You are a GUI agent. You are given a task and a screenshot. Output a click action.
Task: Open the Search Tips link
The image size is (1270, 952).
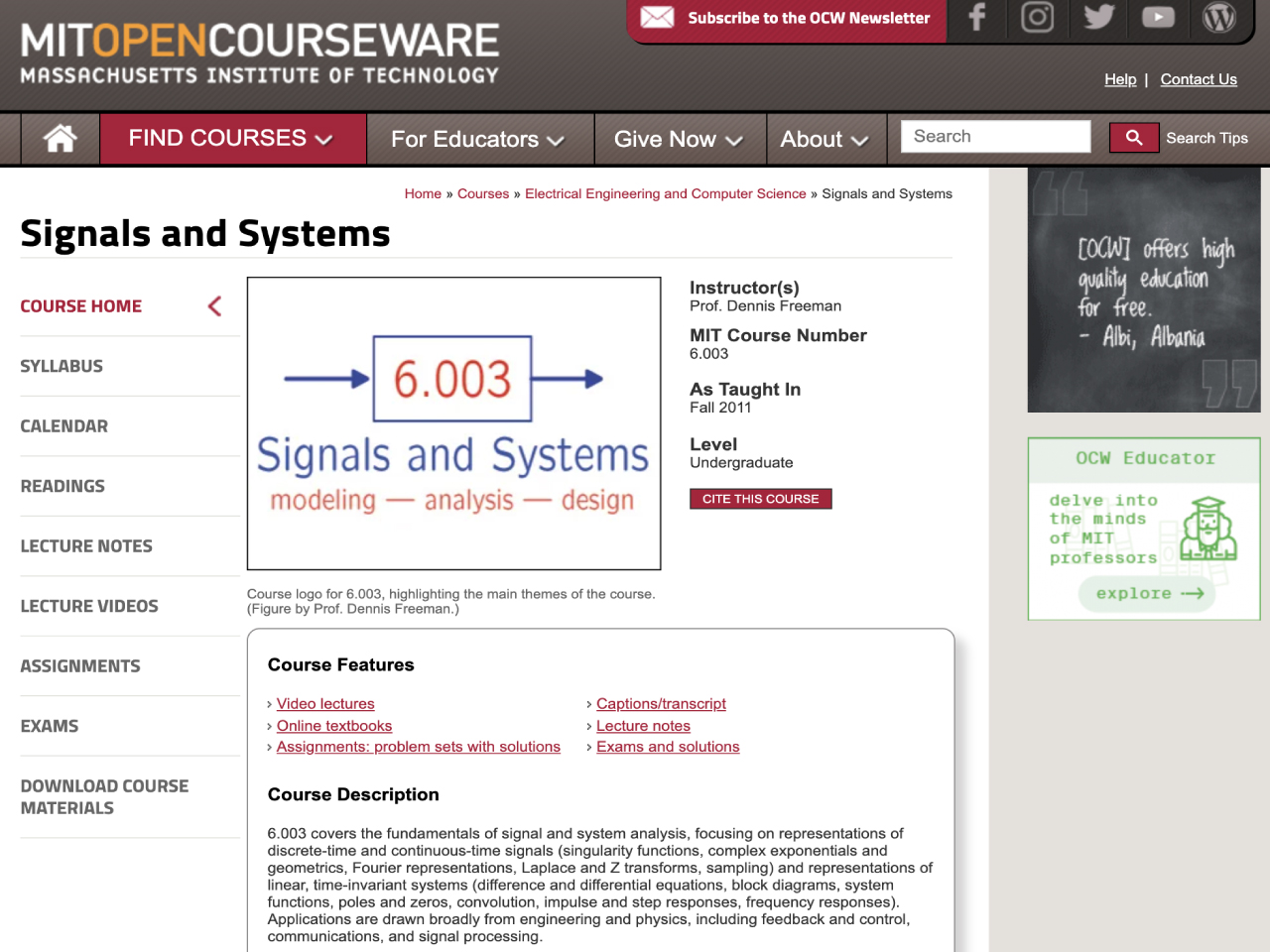tap(1206, 138)
